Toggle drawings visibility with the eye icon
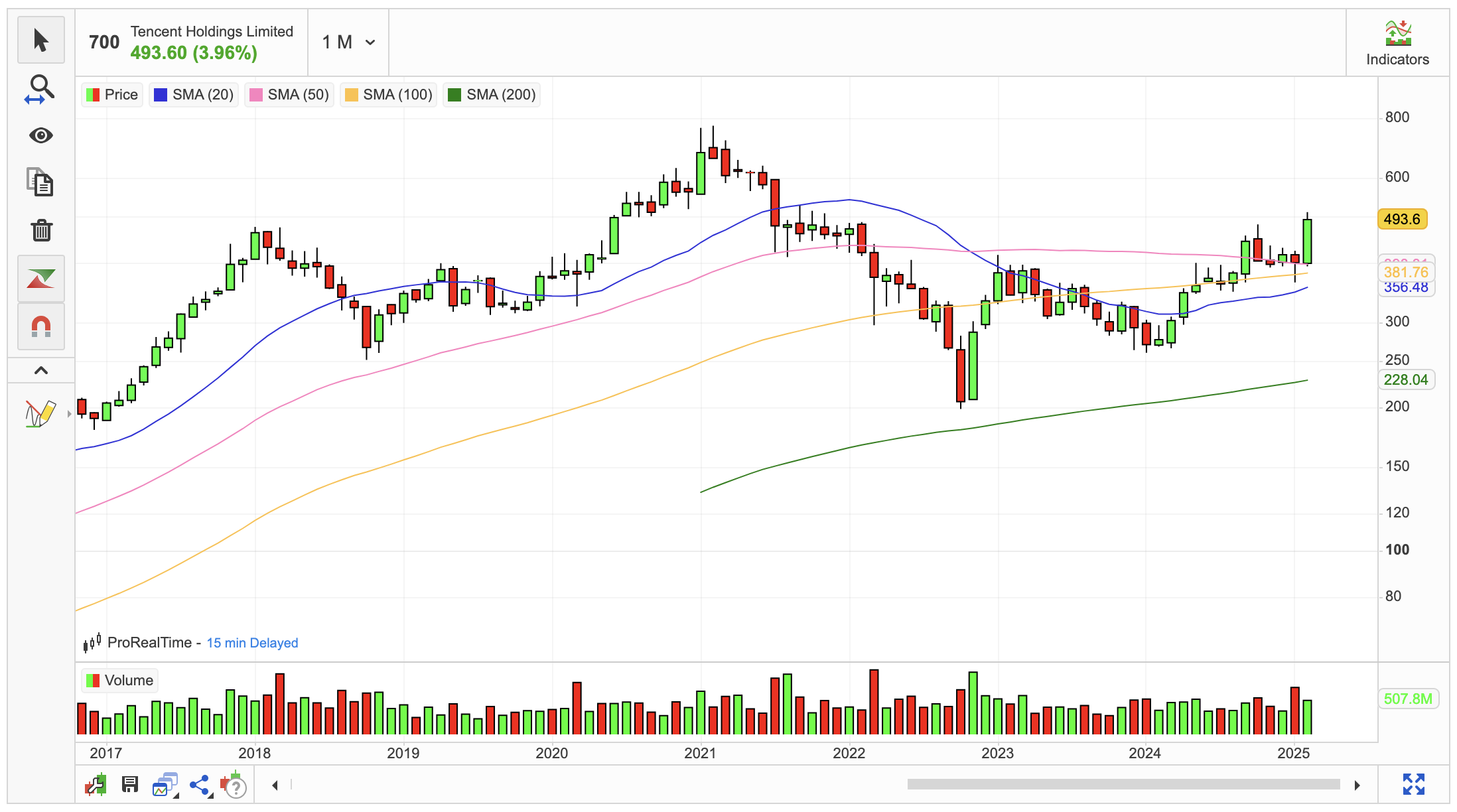Image resolution: width=1457 pixels, height=812 pixels. click(x=41, y=136)
